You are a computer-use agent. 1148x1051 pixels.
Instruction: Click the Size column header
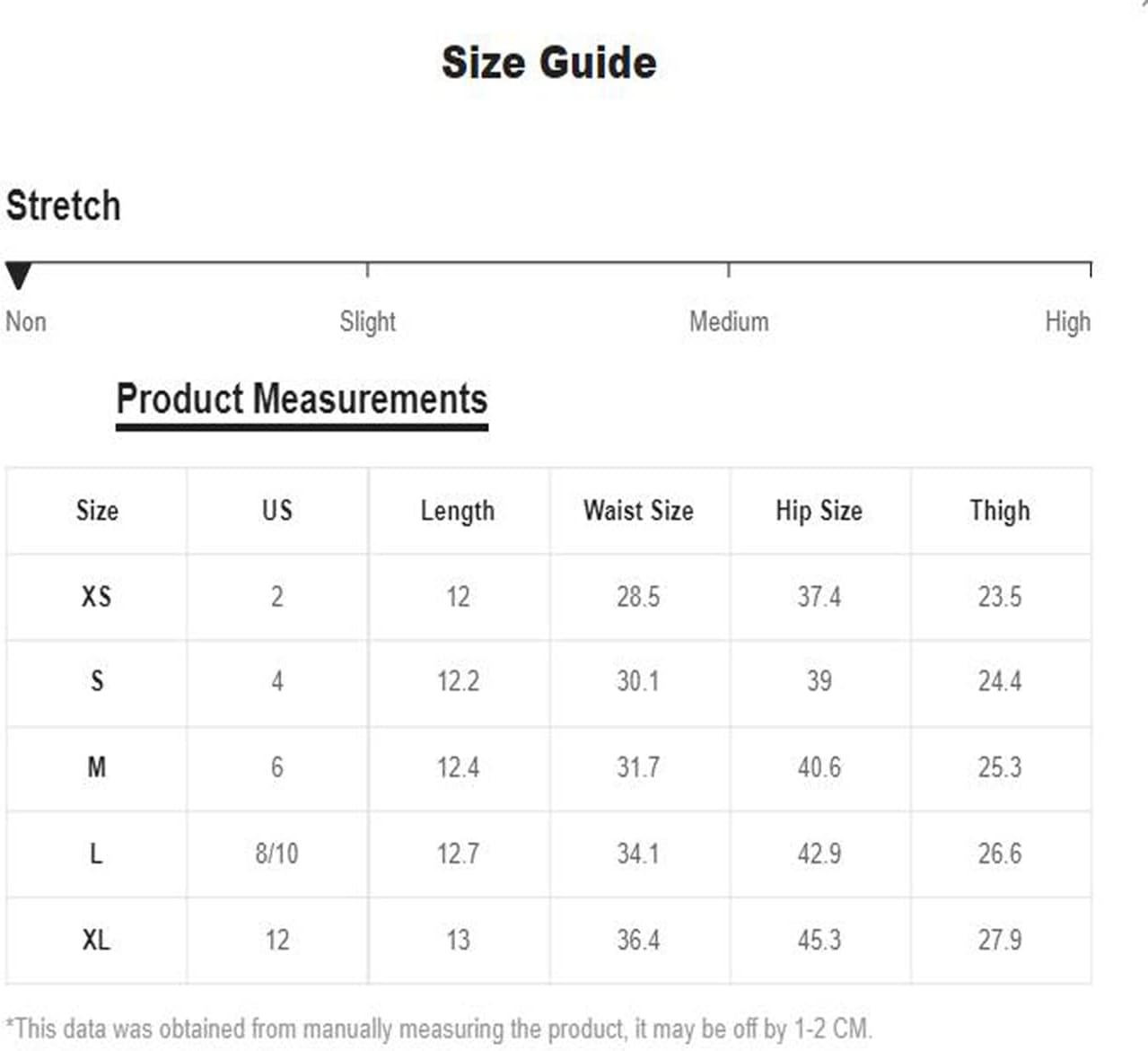pyautogui.click(x=97, y=510)
